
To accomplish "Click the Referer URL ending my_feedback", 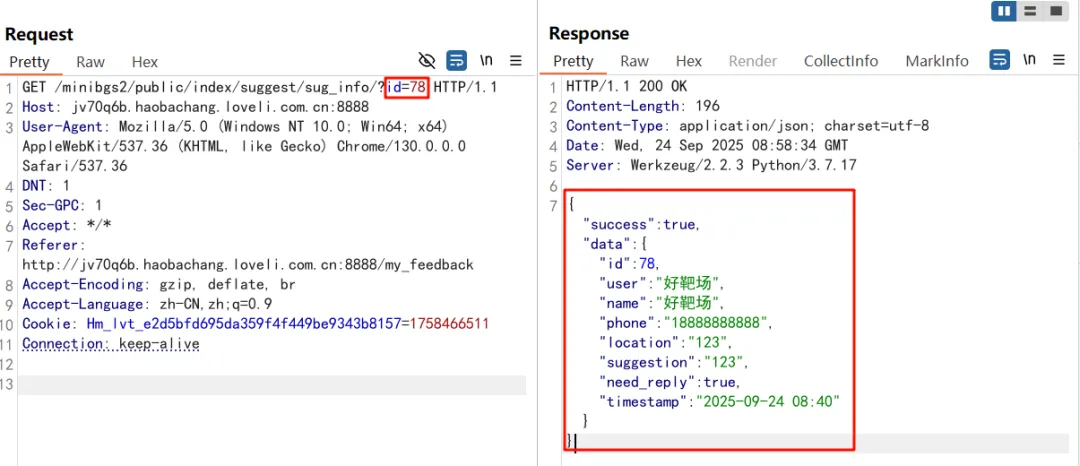I will (248, 265).
